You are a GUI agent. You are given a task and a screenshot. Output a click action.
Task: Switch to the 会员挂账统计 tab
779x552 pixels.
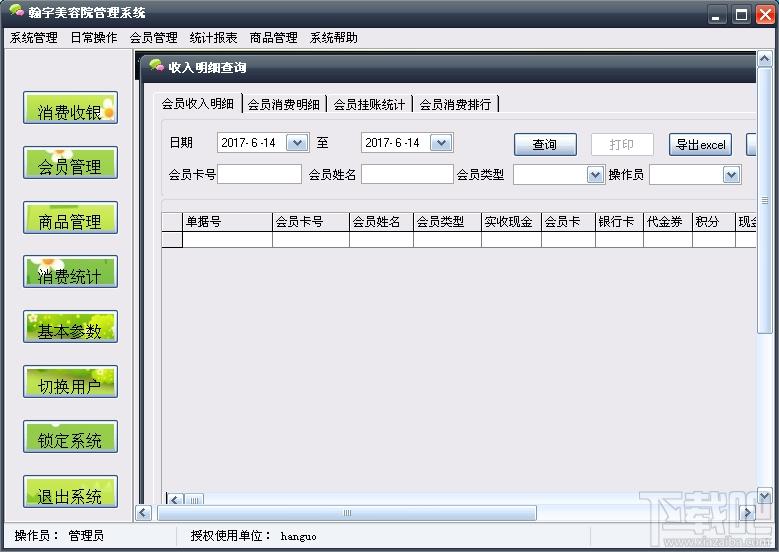coord(369,104)
